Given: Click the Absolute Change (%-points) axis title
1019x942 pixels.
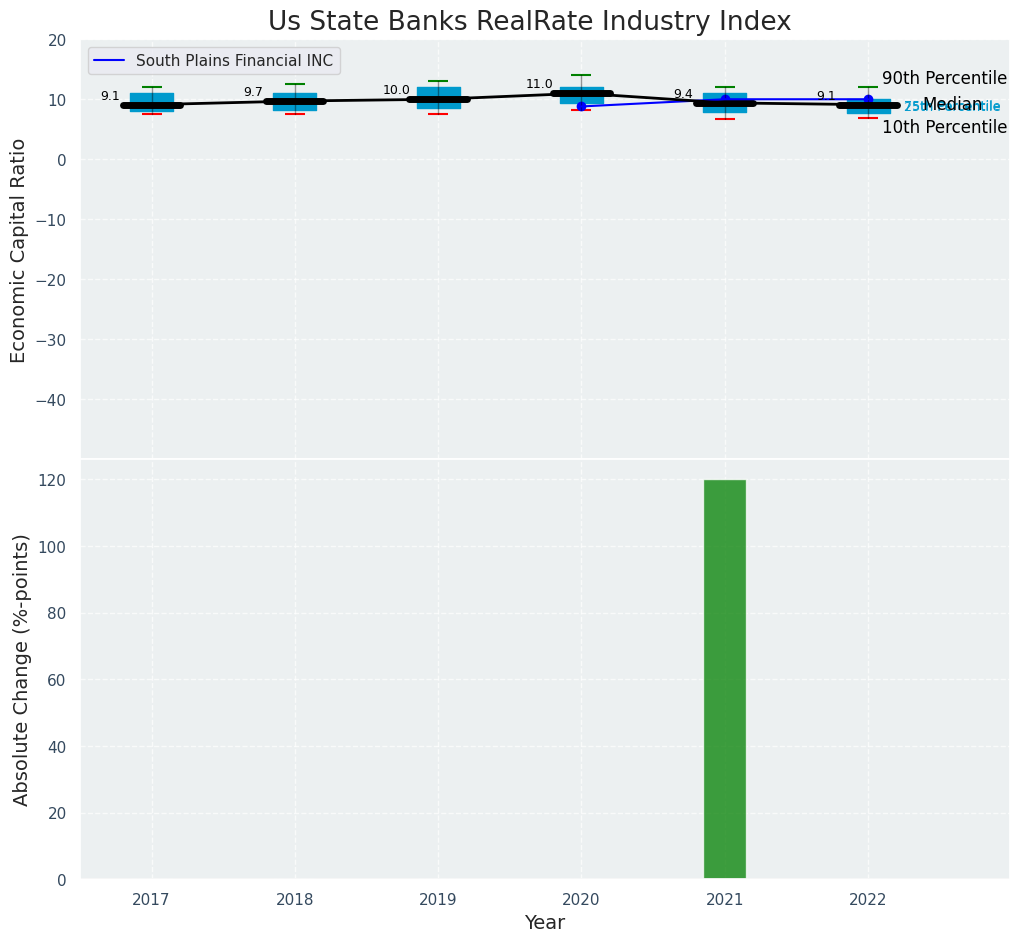Looking at the screenshot, I should click(21, 669).
